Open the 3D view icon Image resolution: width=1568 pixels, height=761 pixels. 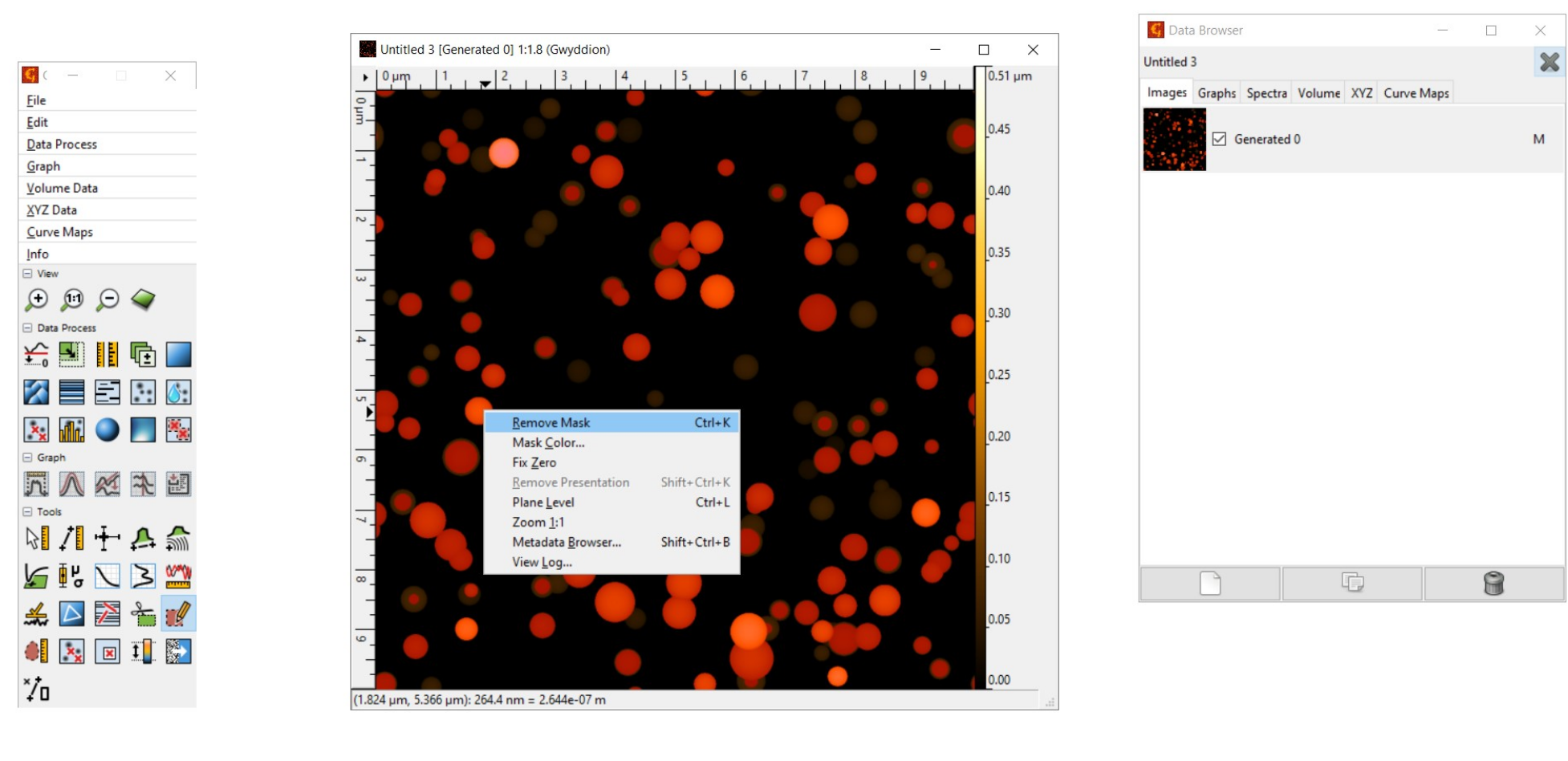(143, 300)
